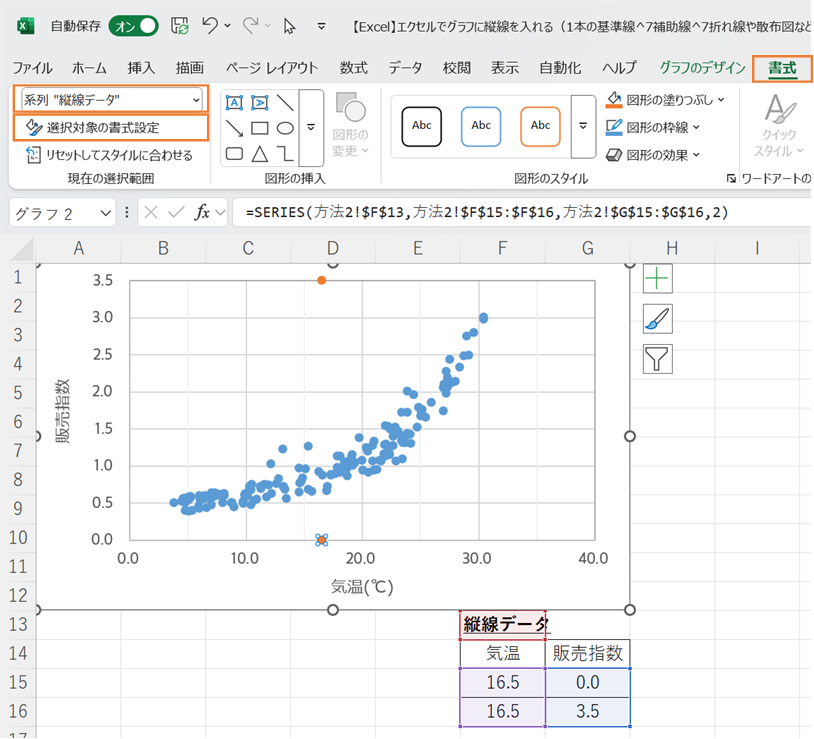
Task: Apply the blue outline Abc style
Action: point(481,126)
